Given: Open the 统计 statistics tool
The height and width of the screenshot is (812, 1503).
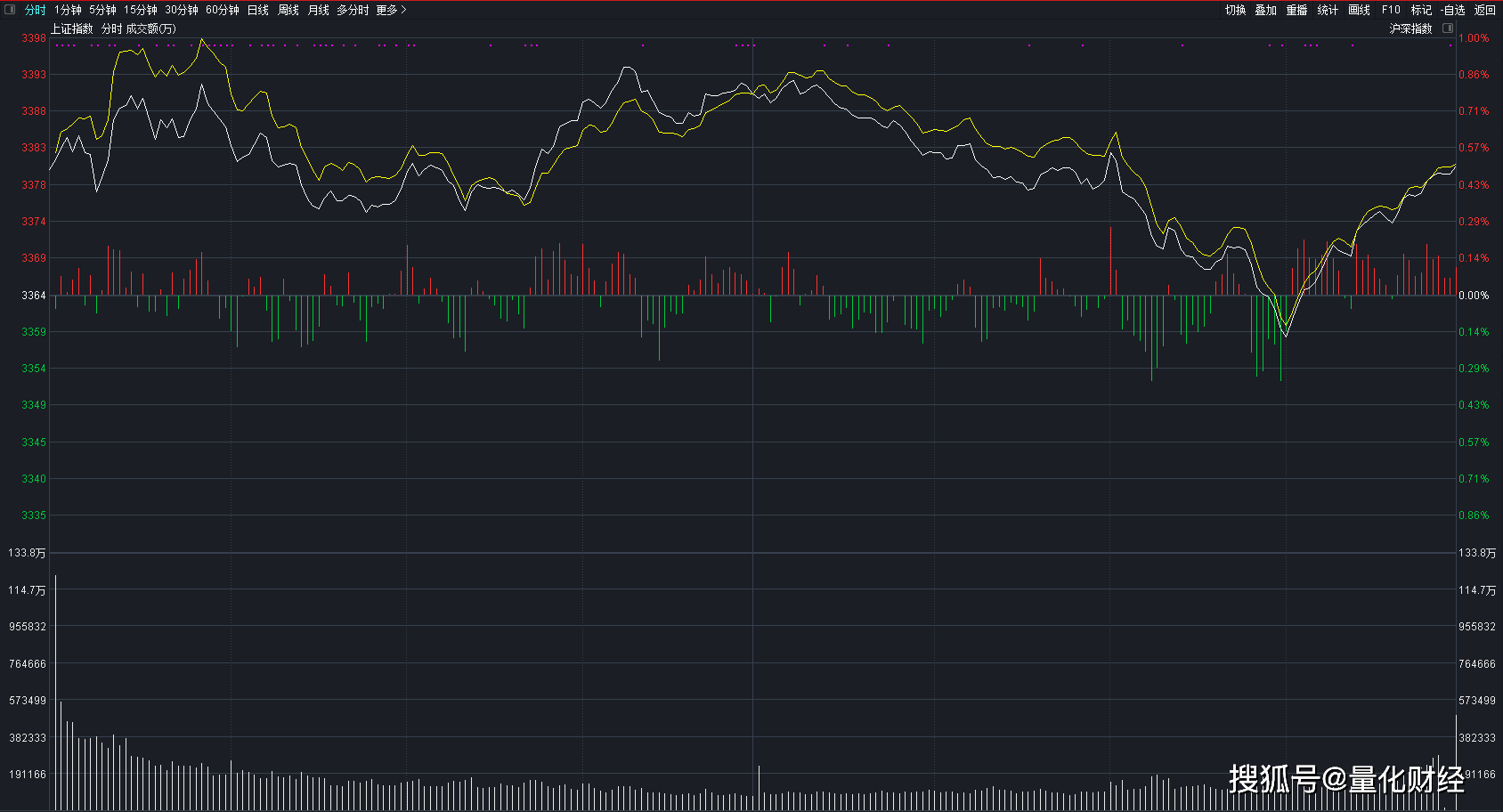Looking at the screenshot, I should click(1328, 10).
